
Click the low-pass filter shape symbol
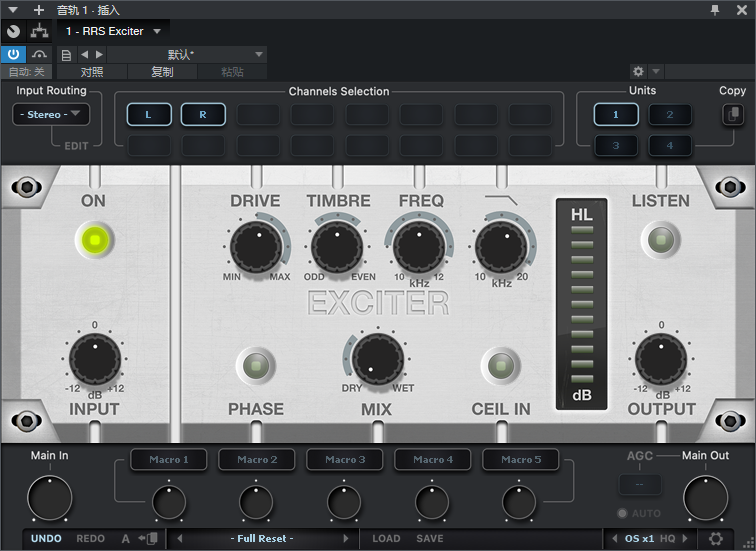(501, 200)
